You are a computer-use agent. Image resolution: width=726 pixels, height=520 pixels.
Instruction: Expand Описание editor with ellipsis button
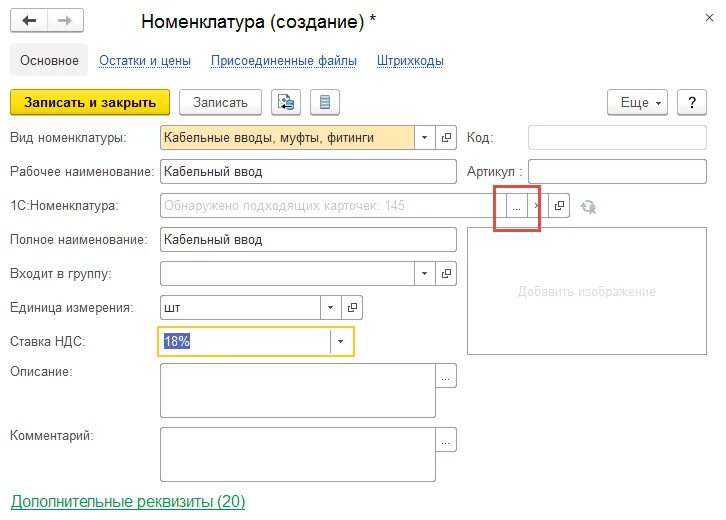pyautogui.click(x=446, y=376)
